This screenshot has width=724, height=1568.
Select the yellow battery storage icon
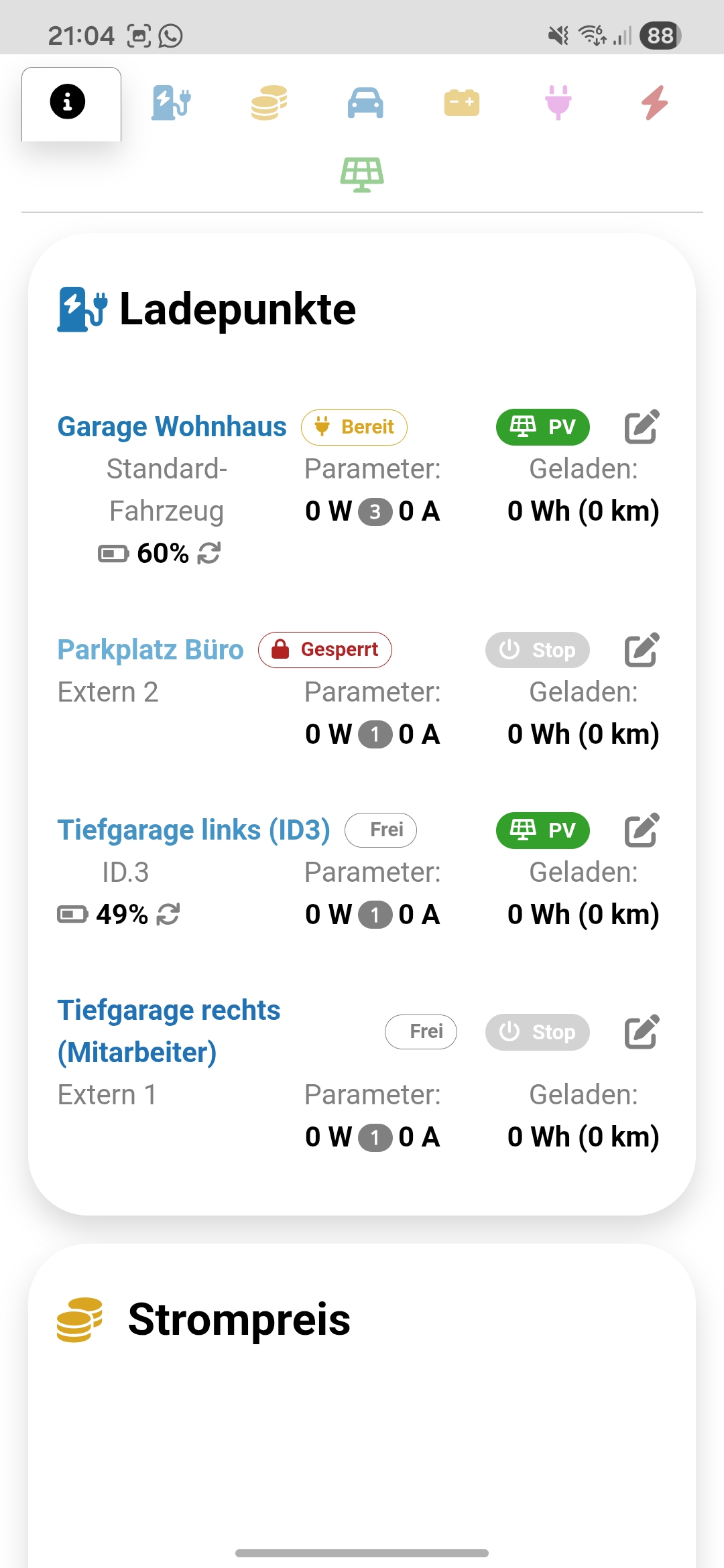pyautogui.click(x=462, y=103)
